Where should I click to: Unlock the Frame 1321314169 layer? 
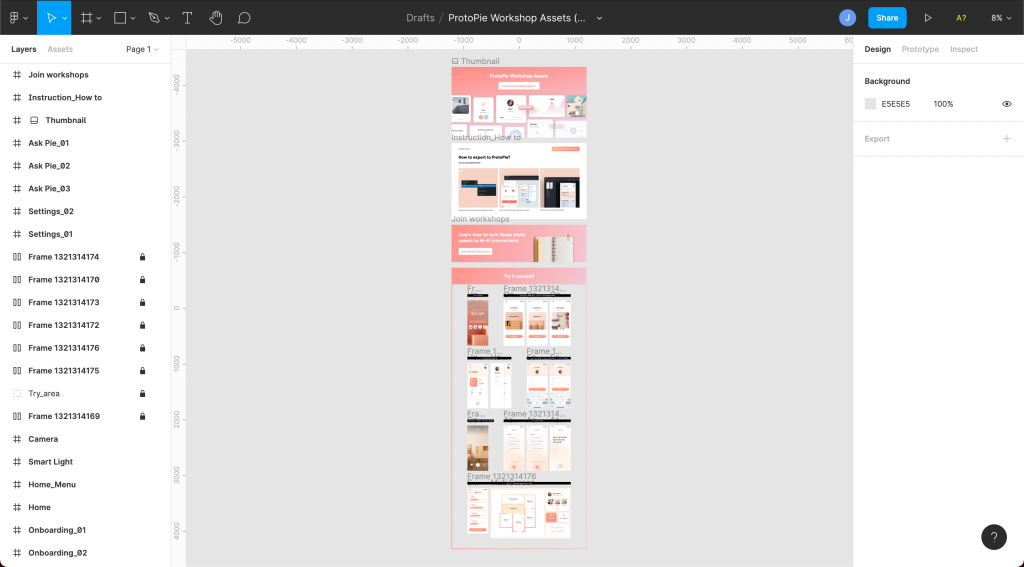click(142, 416)
